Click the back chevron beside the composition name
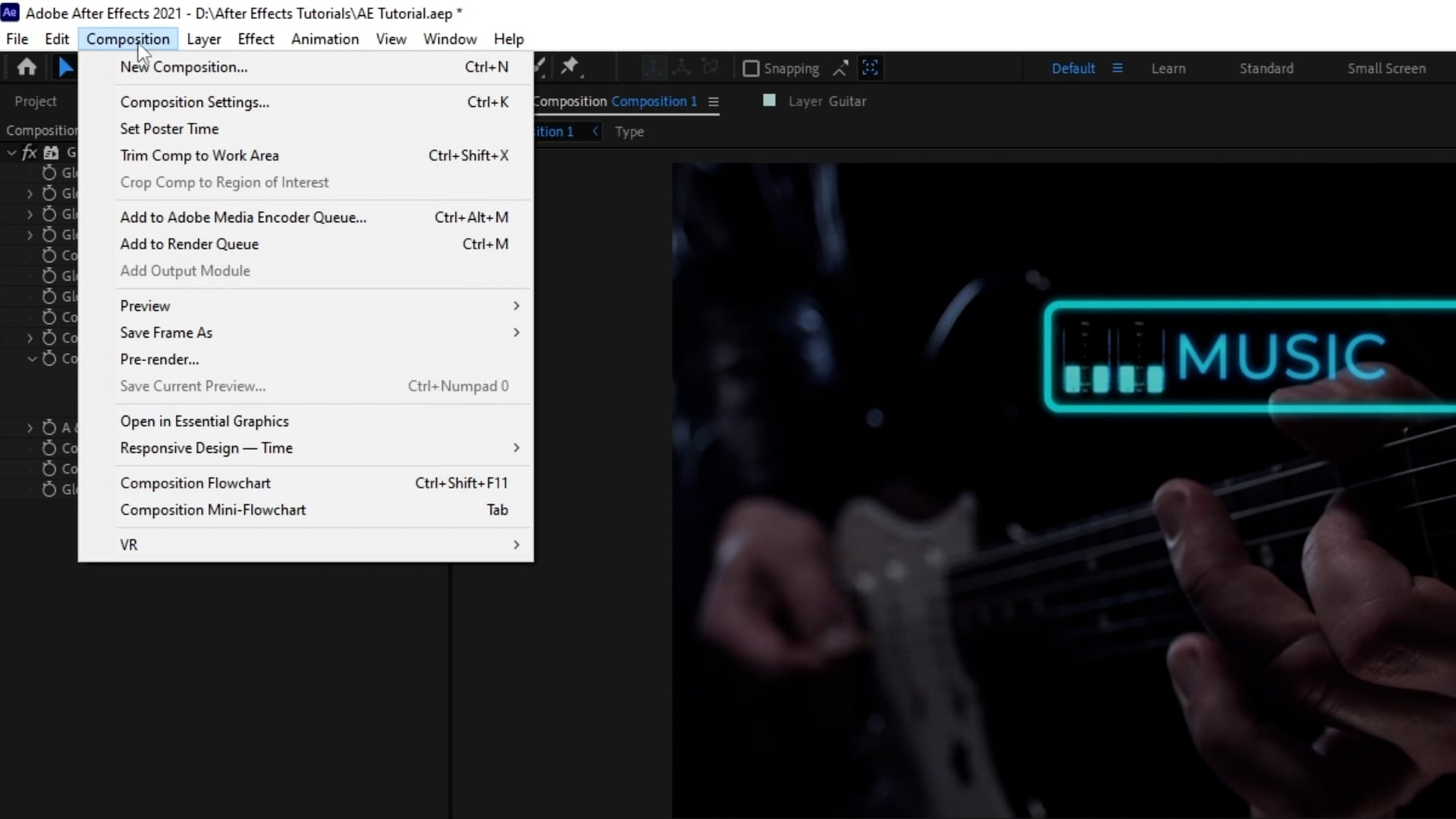 tap(595, 131)
